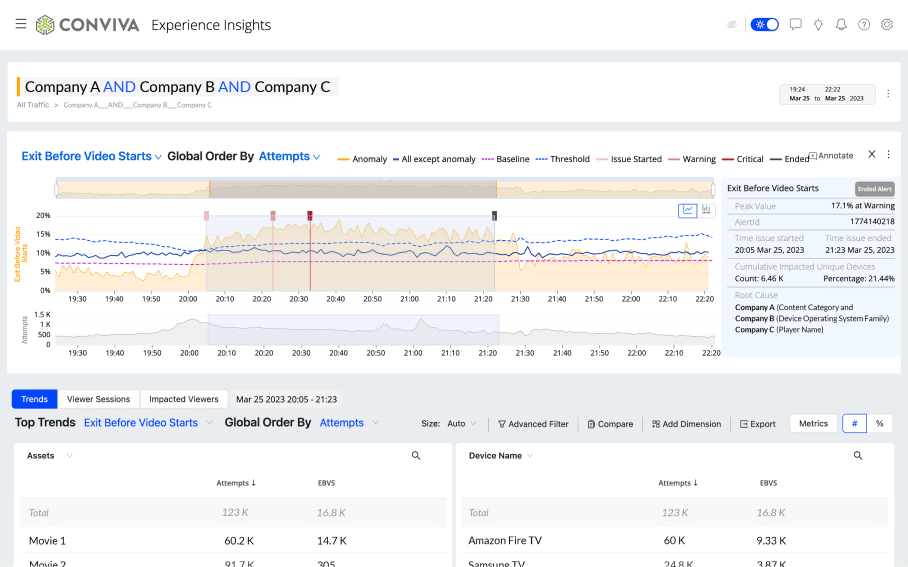Export the trends data
The image size is (908, 567).
(x=757, y=424)
